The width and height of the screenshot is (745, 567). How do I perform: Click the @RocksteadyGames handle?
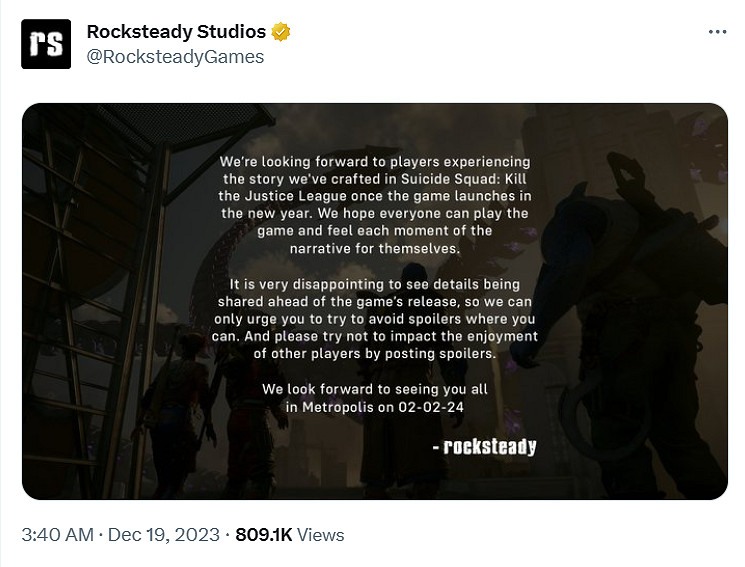(175, 57)
